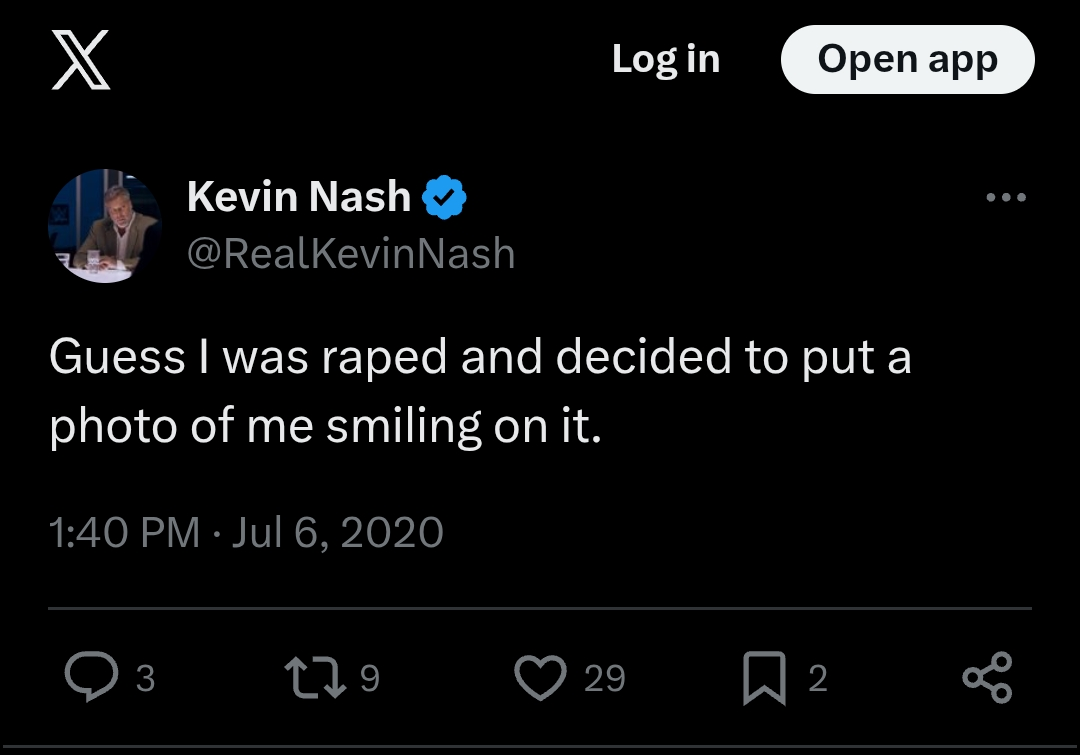Click the reply count of 3
Image resolution: width=1080 pixels, height=755 pixels.
point(145,679)
